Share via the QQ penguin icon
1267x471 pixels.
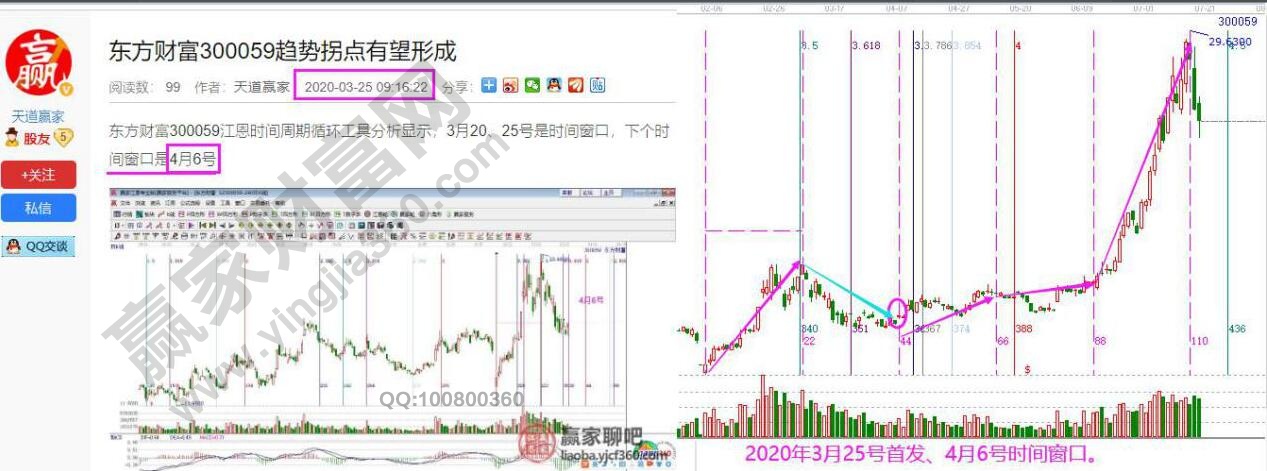(x=553, y=87)
